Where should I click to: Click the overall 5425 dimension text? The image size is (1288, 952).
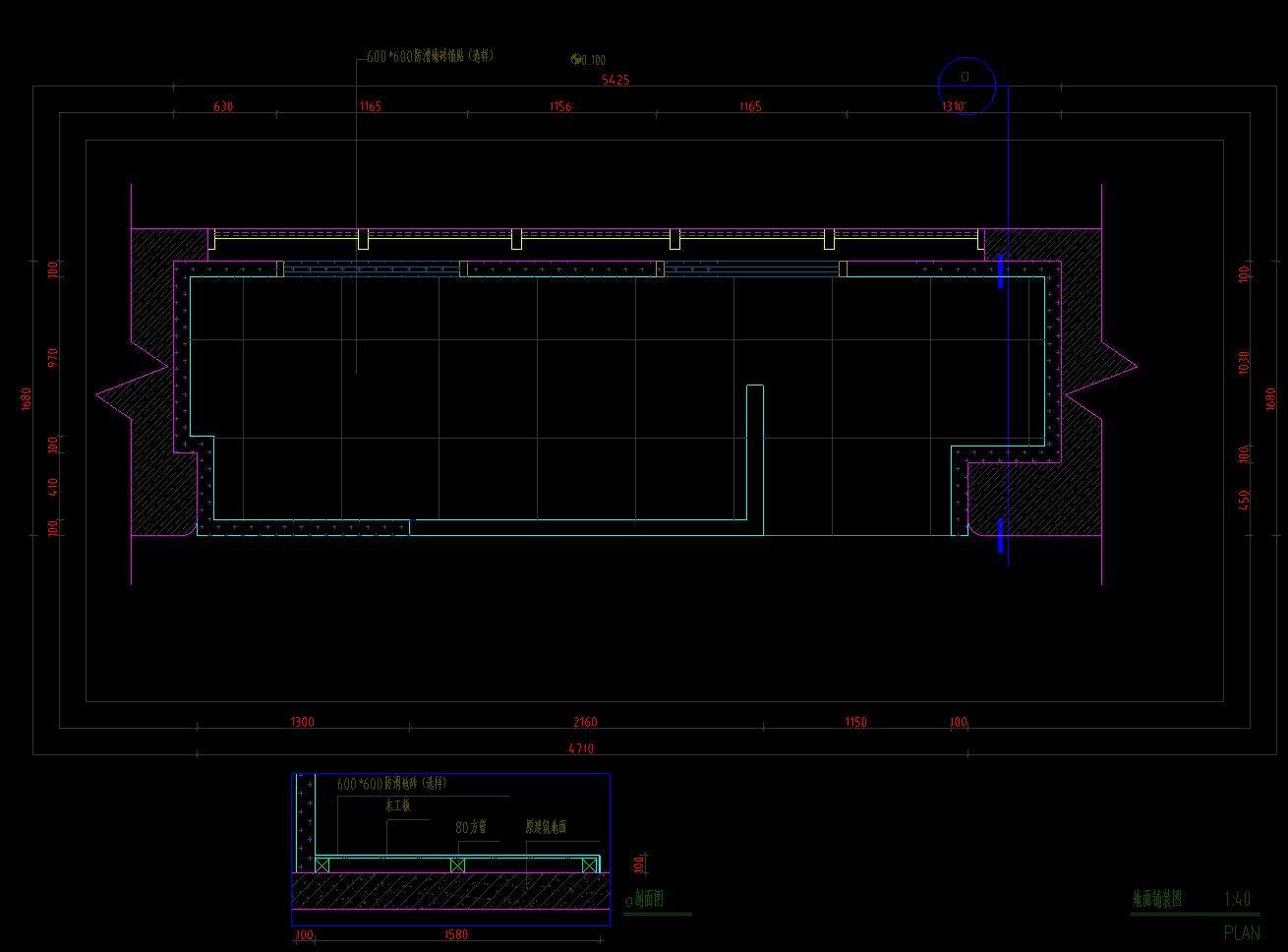pos(615,80)
